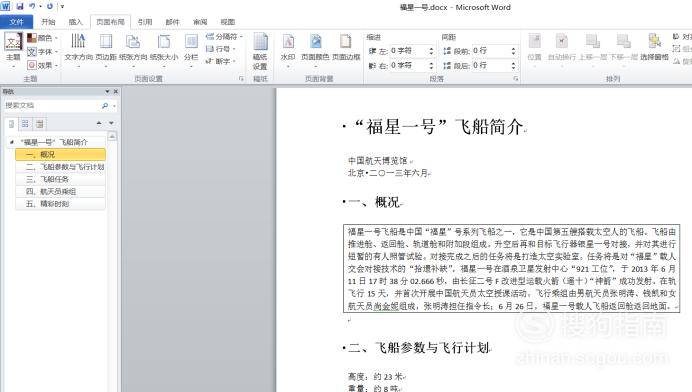
Task: Go to the next heading arrow
Action: pyautogui.click(x=111, y=123)
